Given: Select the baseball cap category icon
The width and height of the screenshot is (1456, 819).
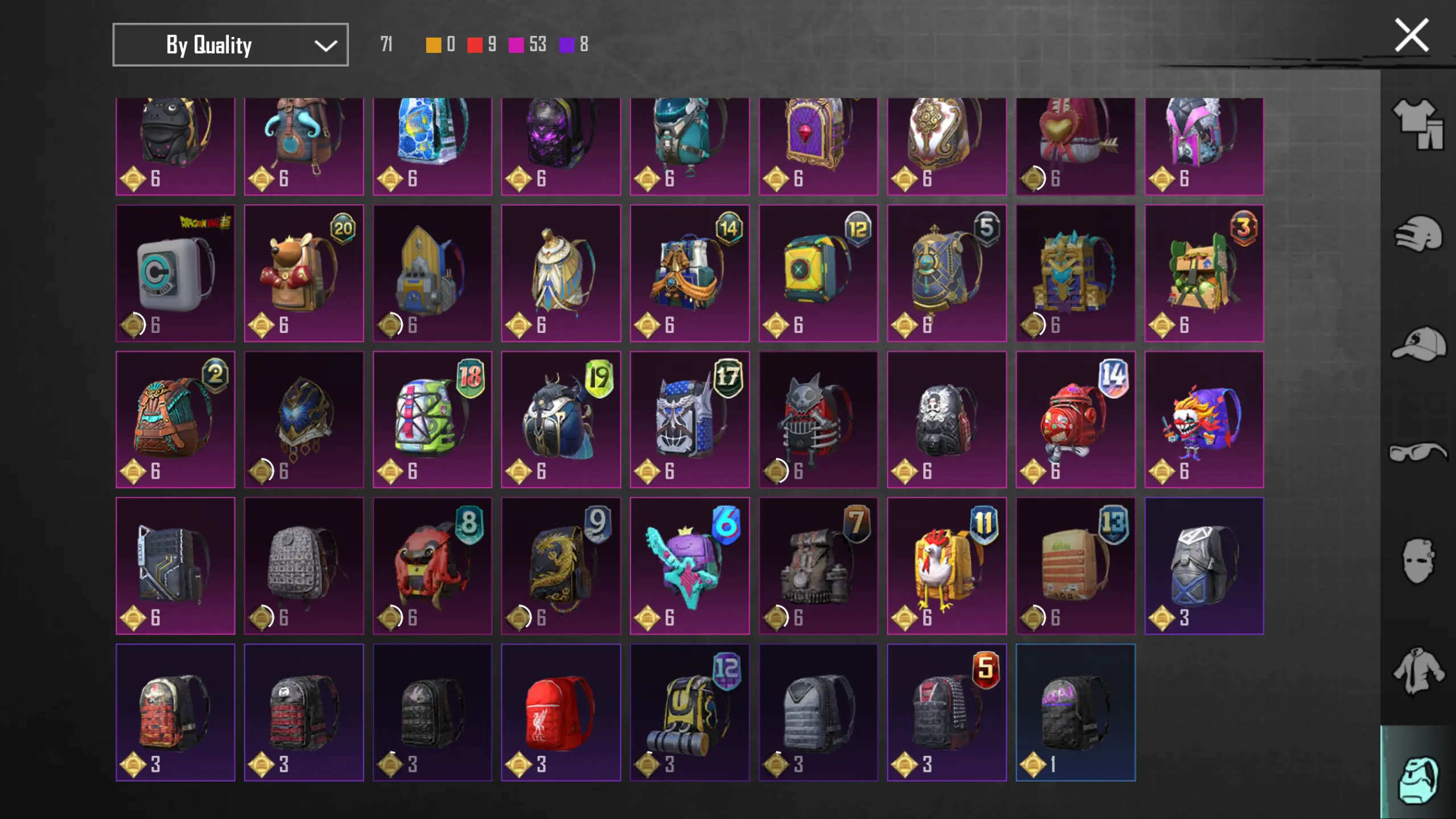Looking at the screenshot, I should [x=1418, y=343].
